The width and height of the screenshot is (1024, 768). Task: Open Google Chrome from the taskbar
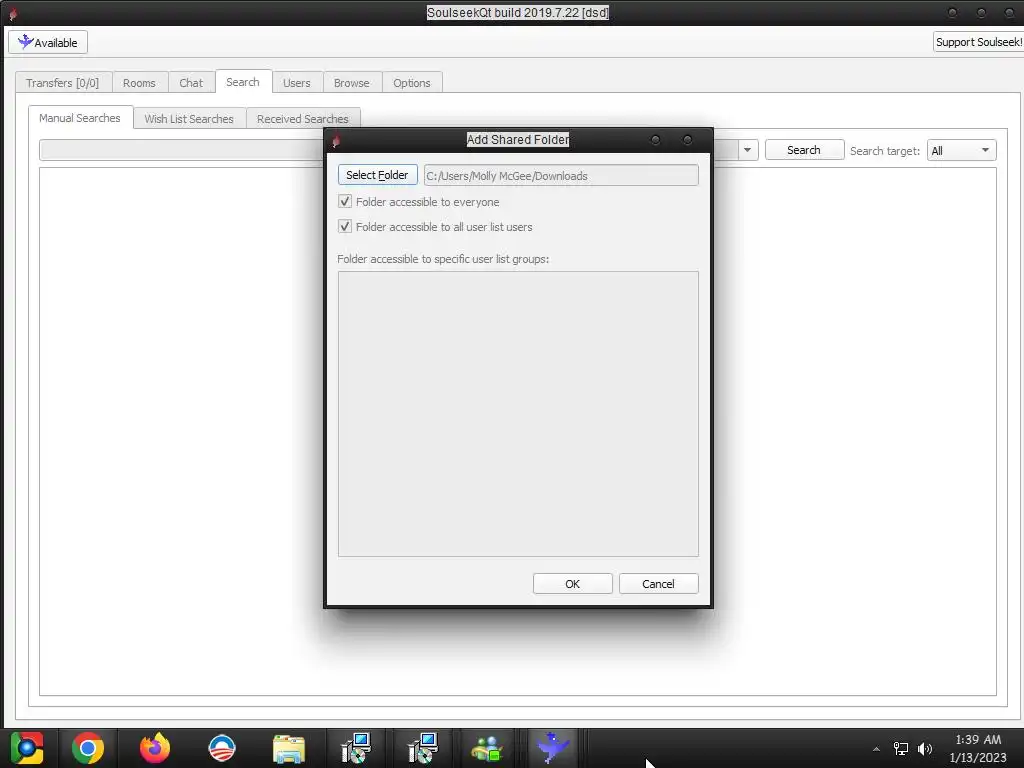[x=88, y=748]
